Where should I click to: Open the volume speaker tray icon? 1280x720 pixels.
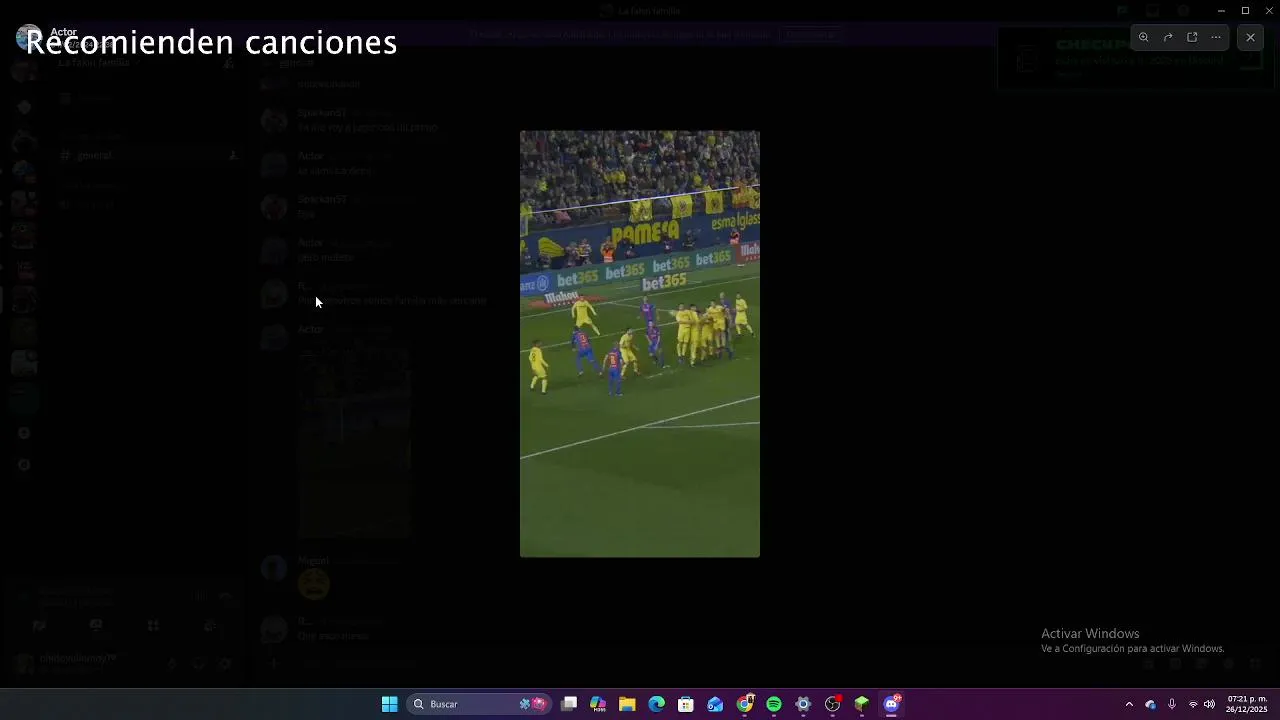point(1209,704)
